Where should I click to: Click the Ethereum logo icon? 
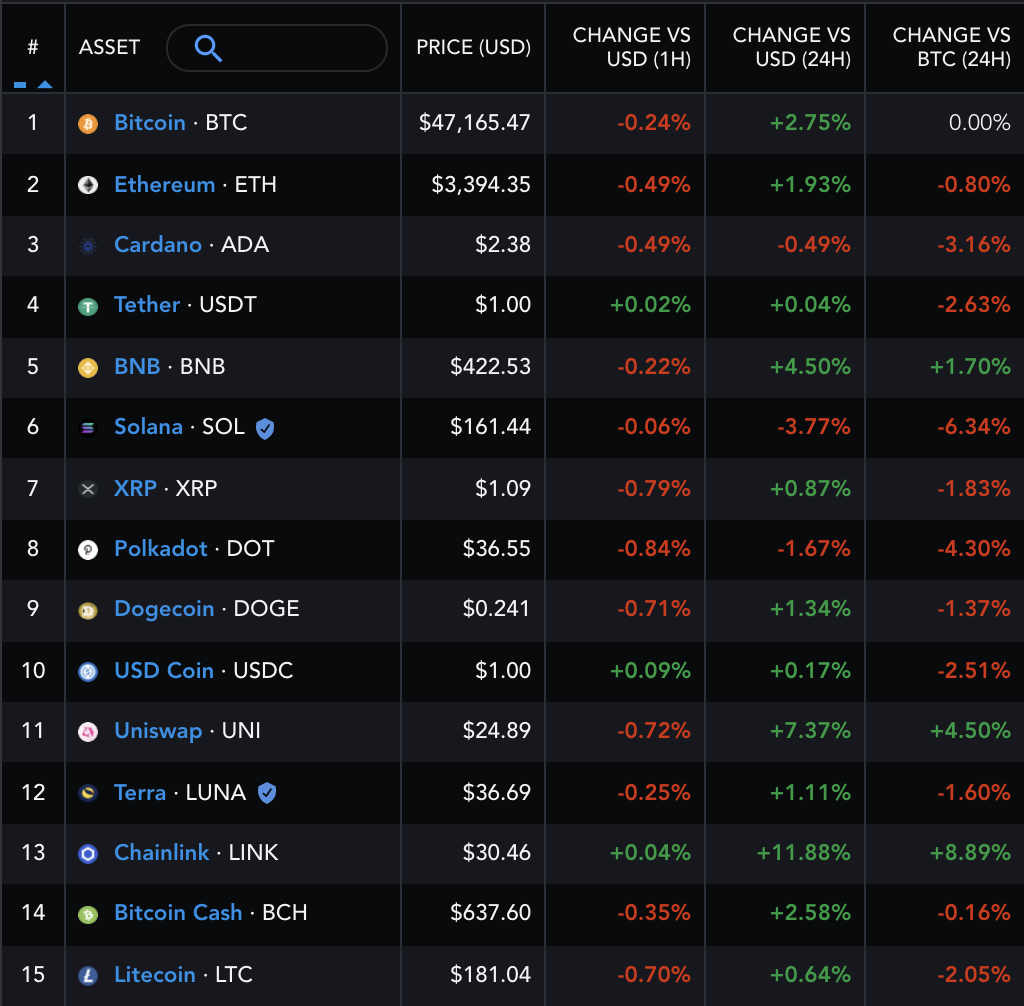coord(88,185)
